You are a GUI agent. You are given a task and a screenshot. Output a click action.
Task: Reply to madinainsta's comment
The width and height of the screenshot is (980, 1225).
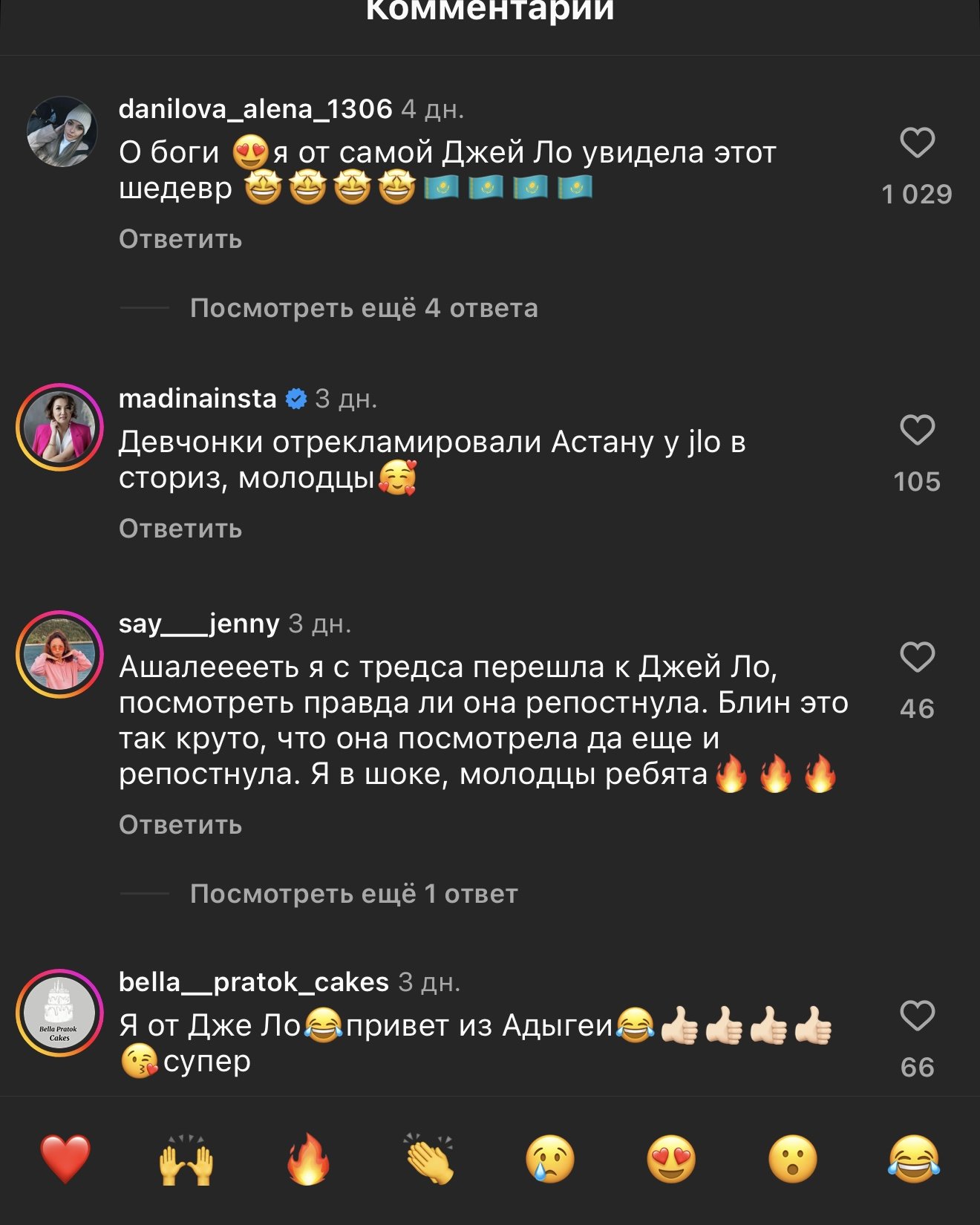(x=180, y=529)
